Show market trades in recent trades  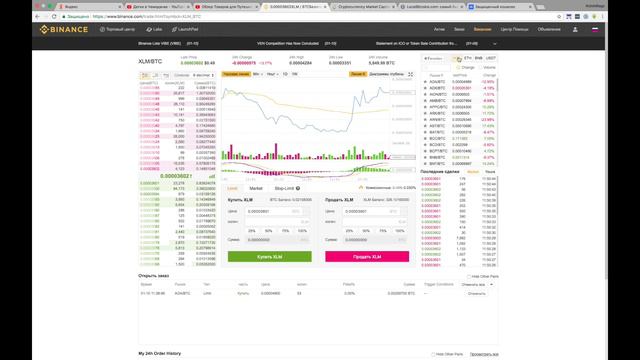473,172
